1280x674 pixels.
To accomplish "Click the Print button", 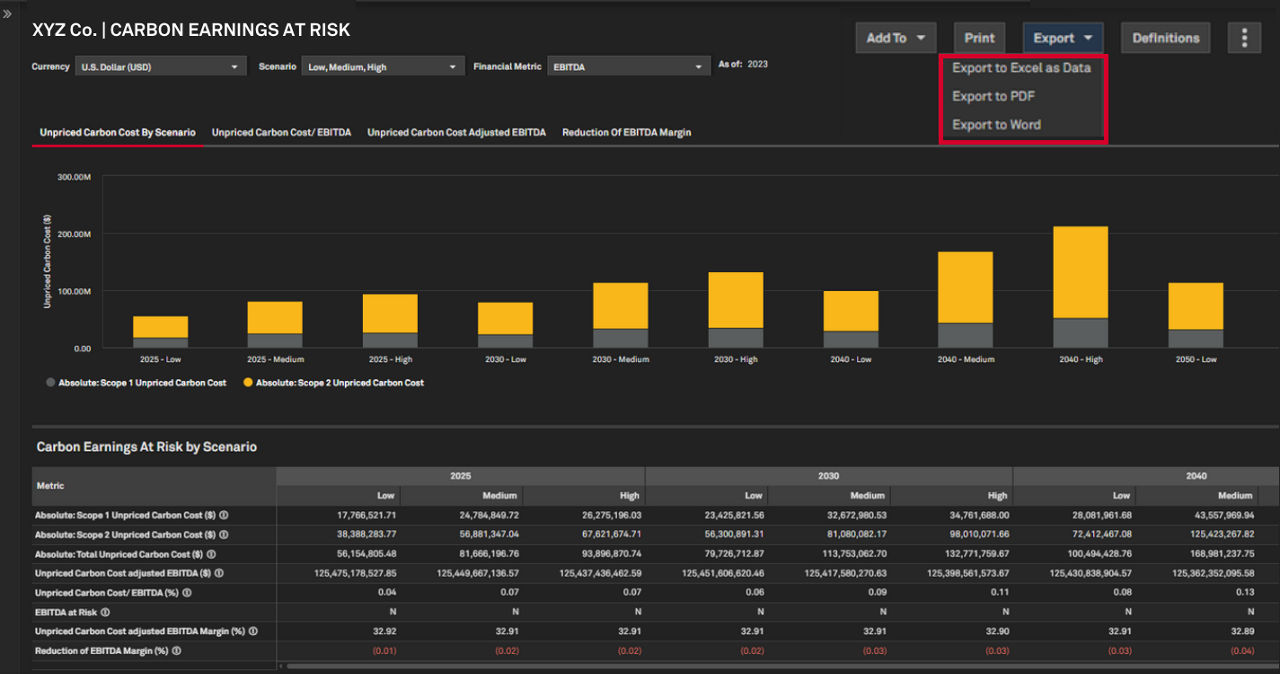I will tap(979, 38).
